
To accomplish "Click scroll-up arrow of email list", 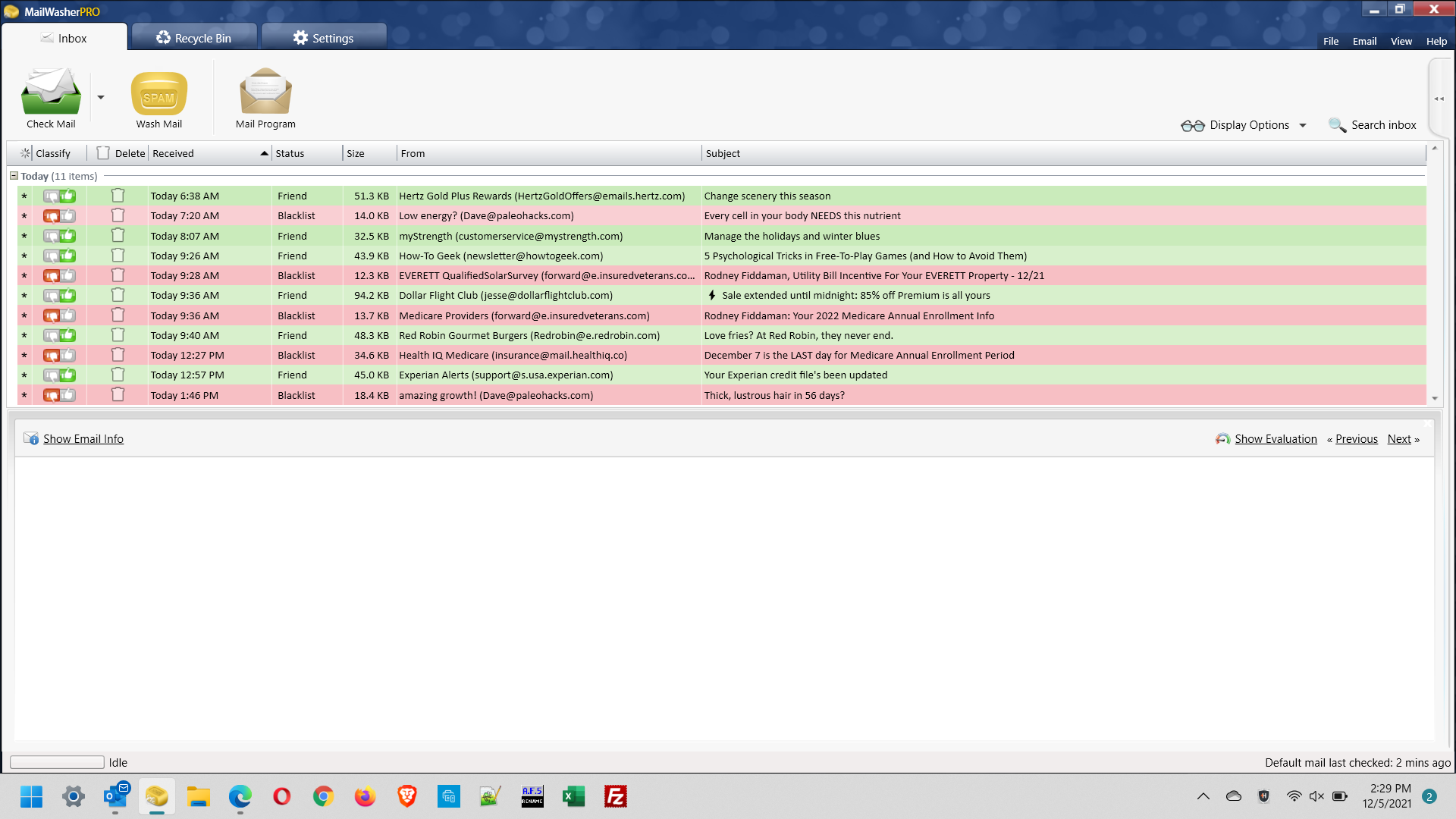I will [1435, 149].
